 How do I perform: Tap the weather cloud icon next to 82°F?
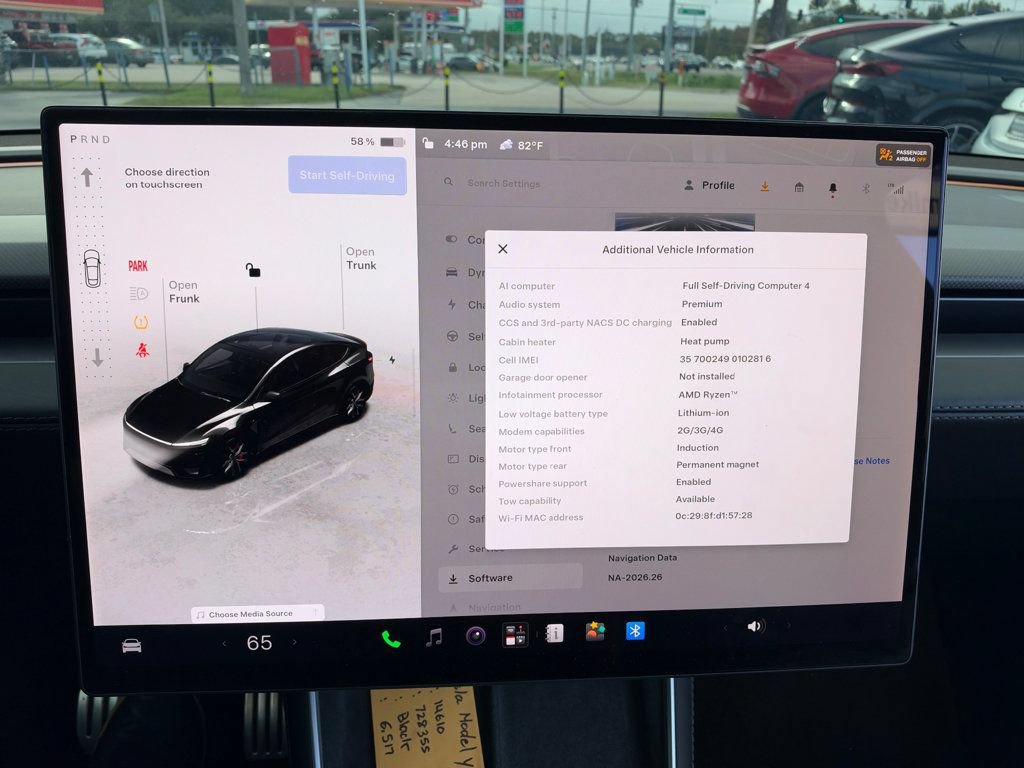pyautogui.click(x=506, y=145)
